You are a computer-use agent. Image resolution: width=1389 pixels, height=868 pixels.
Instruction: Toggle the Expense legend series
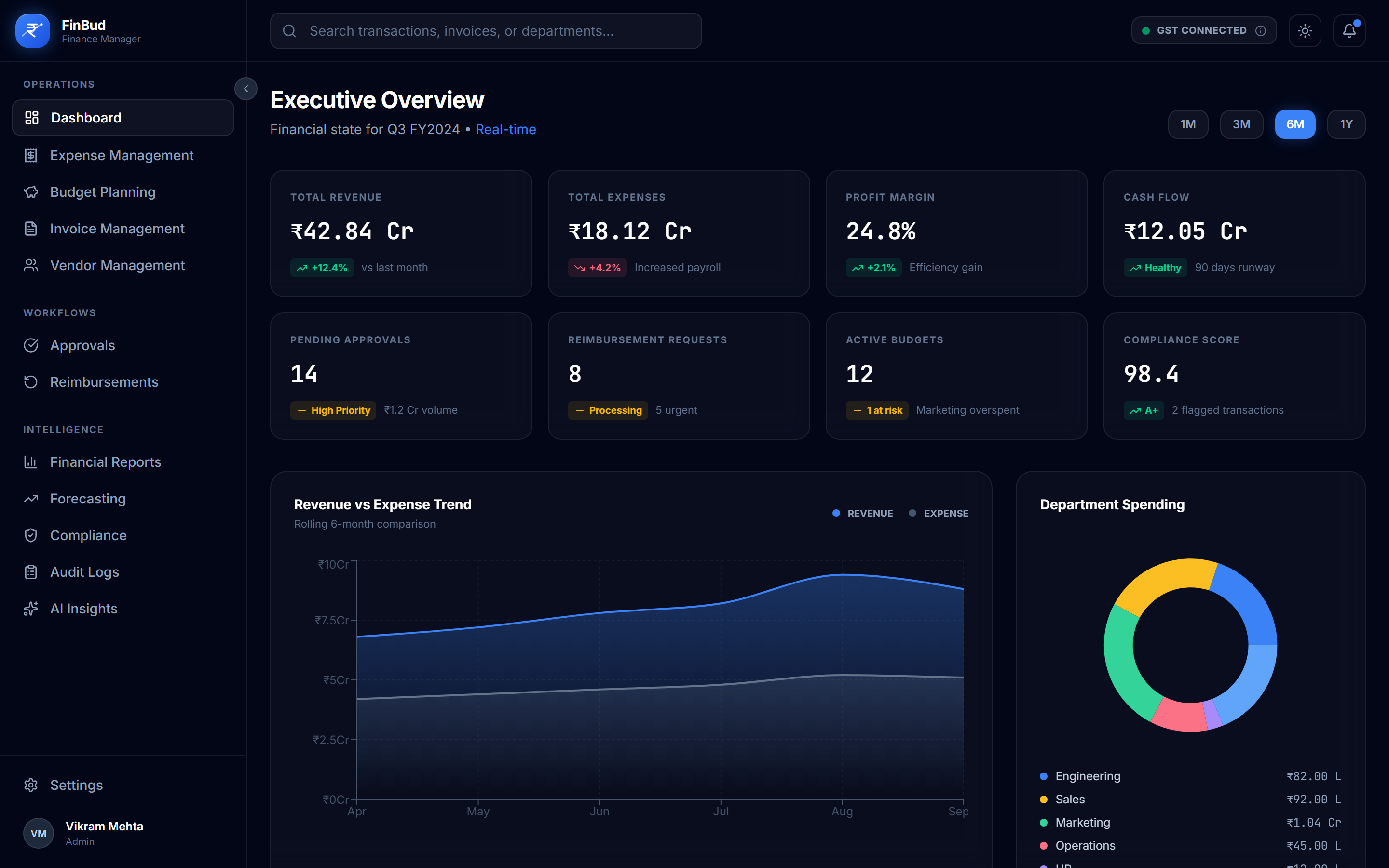click(939, 514)
